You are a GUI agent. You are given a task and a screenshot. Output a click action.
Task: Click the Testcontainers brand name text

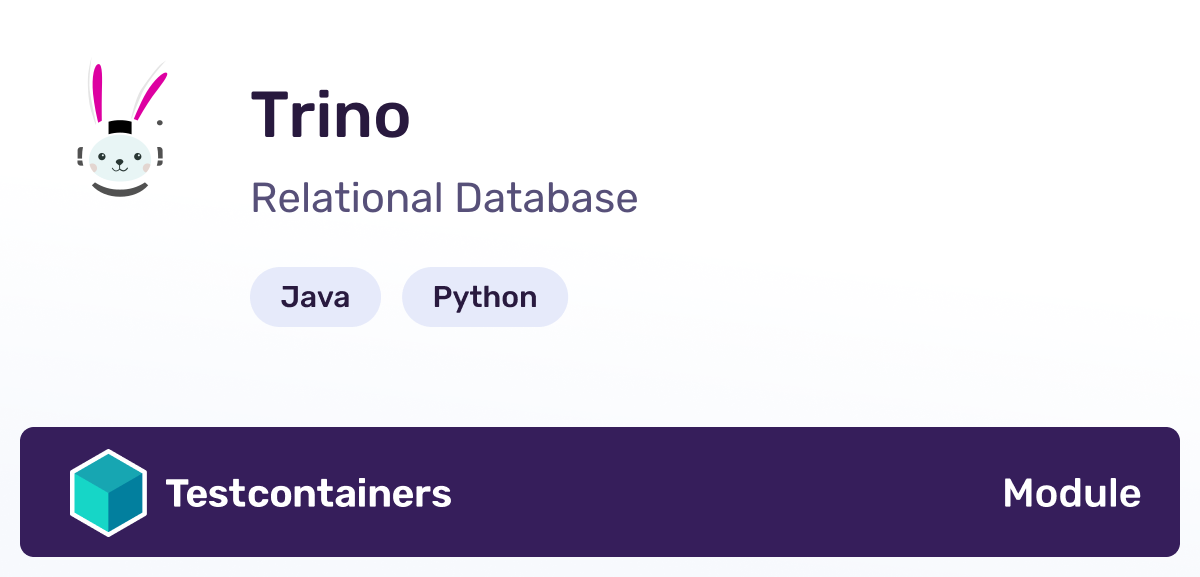309,493
